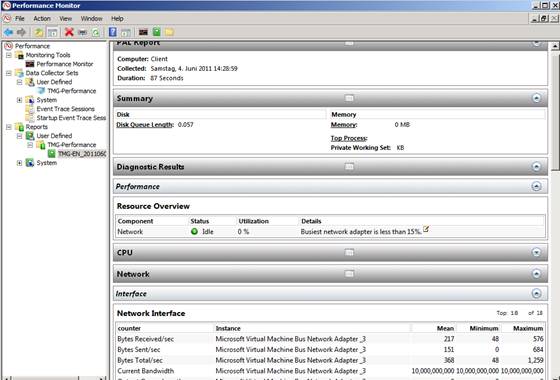Click the Bytes Total/sec counter row
The width and height of the screenshot is (560, 380).
330,360
